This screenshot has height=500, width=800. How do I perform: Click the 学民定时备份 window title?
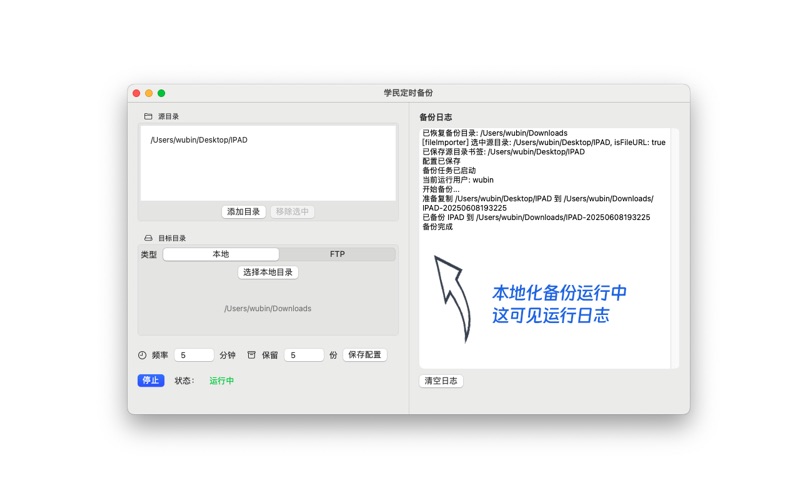pyautogui.click(x=409, y=93)
